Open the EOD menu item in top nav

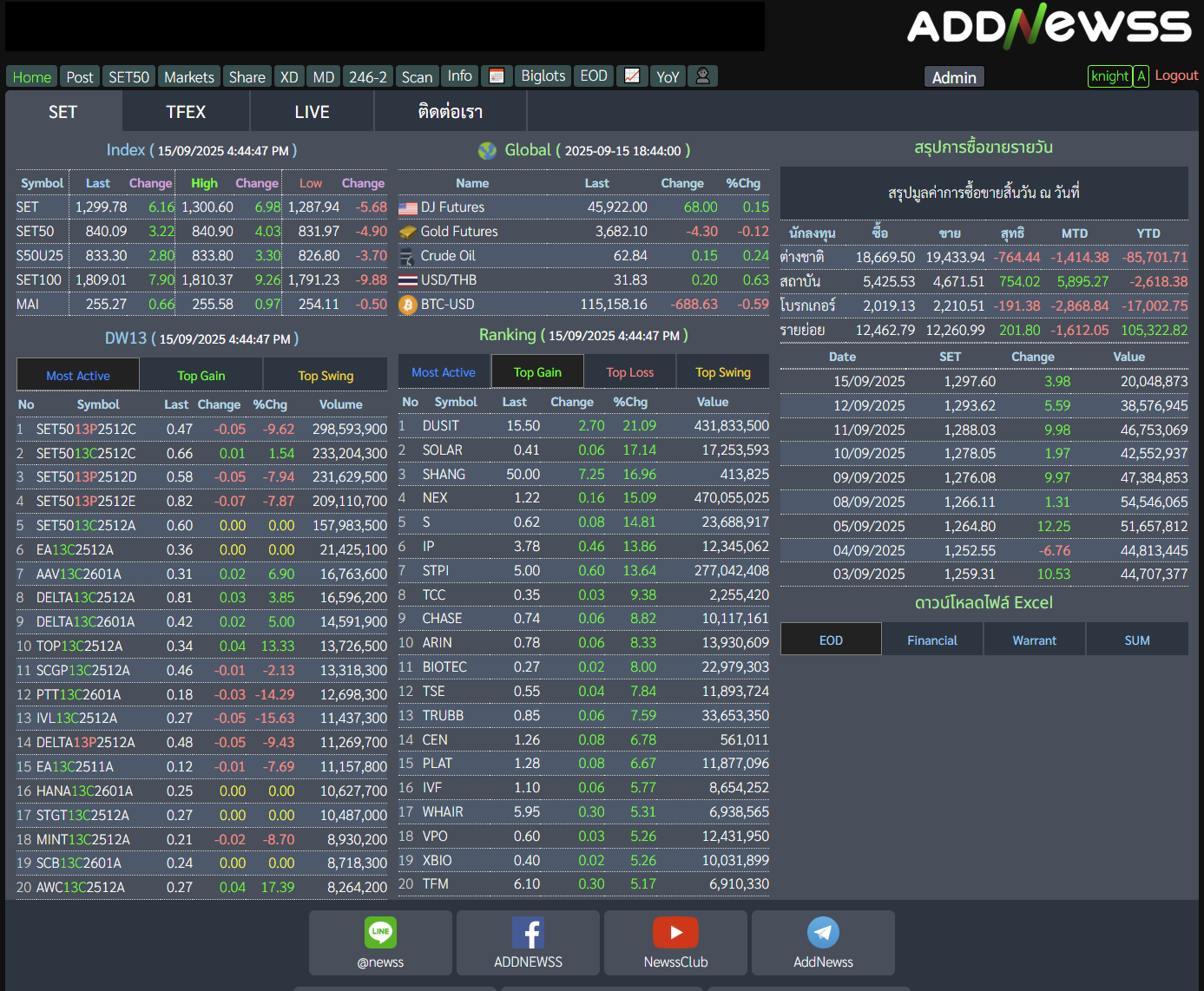[x=594, y=76]
